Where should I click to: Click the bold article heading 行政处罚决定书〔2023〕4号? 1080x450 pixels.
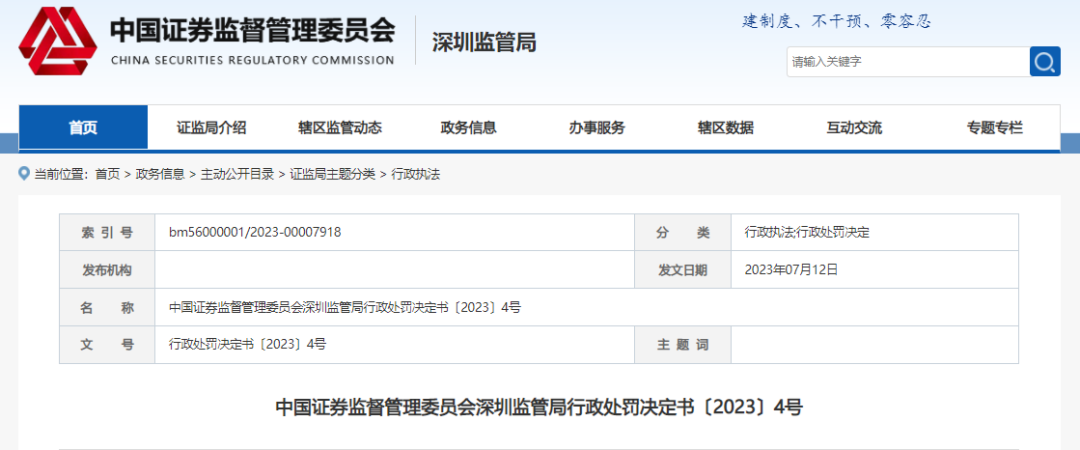pyautogui.click(x=539, y=407)
